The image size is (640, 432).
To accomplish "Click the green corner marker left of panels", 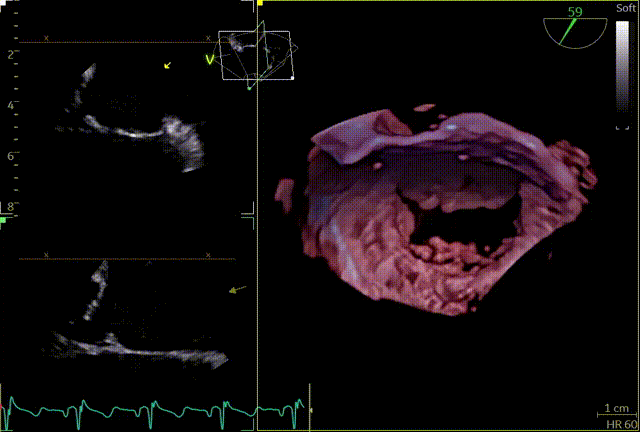I will point(3,218).
